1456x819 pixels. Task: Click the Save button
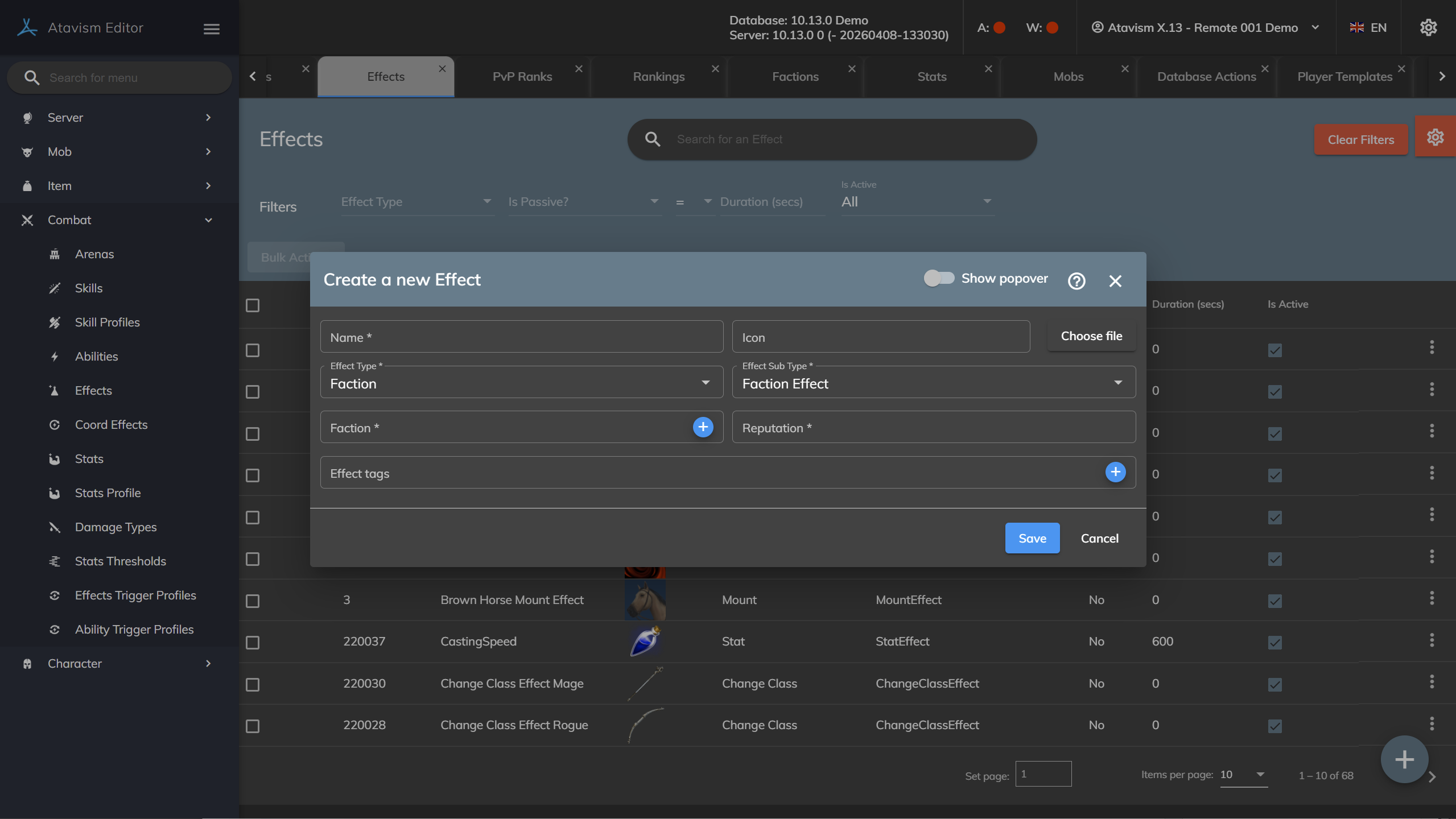[x=1032, y=538]
